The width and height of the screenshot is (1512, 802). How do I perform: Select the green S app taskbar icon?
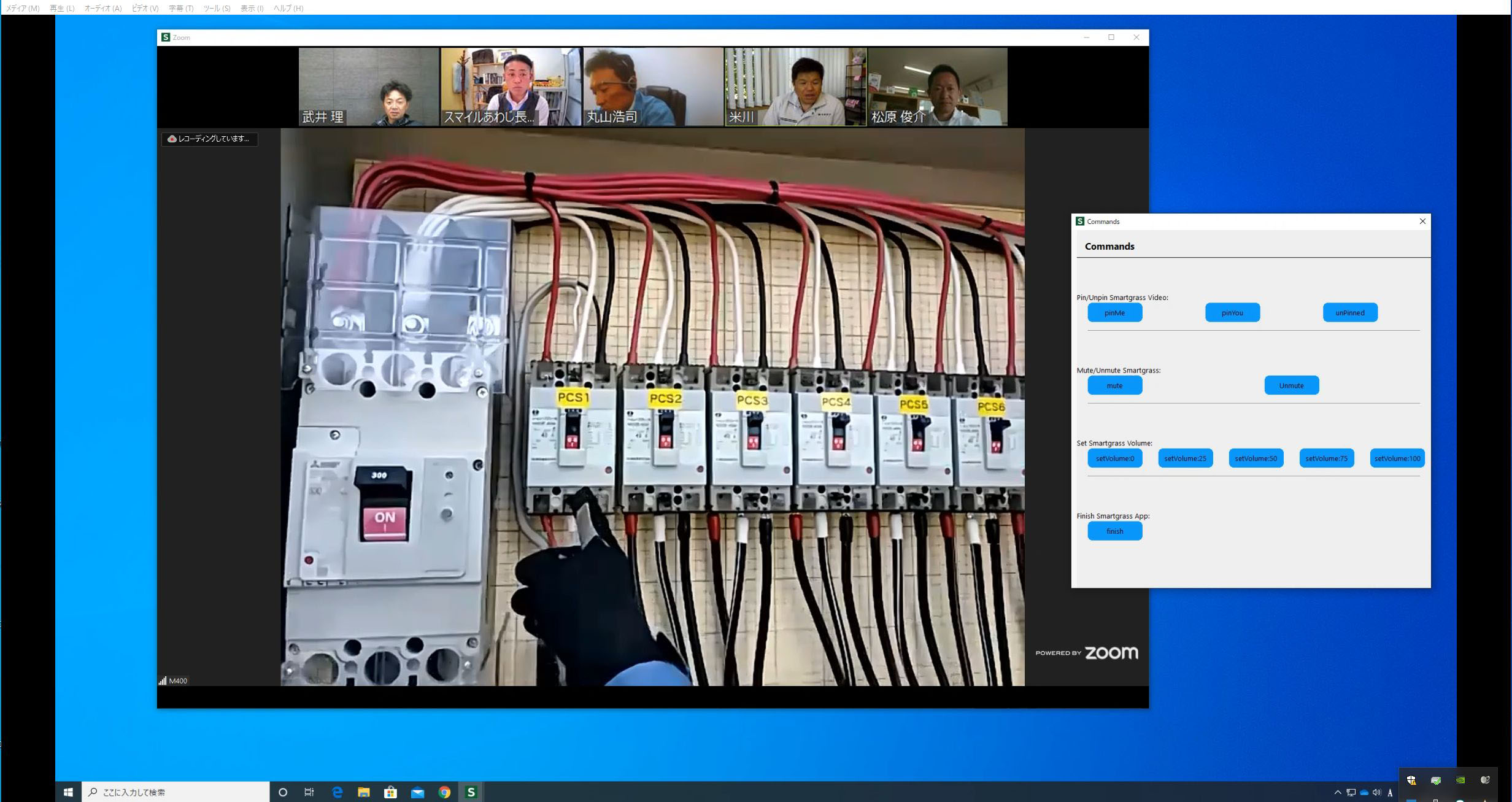pyautogui.click(x=471, y=792)
